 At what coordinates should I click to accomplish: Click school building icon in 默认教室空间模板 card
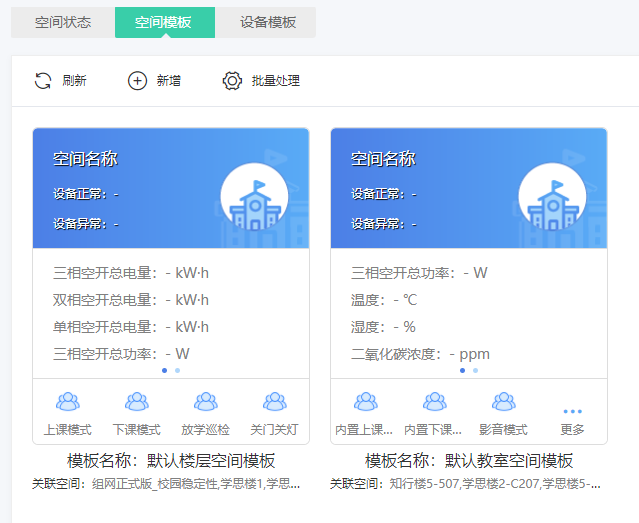tap(553, 197)
